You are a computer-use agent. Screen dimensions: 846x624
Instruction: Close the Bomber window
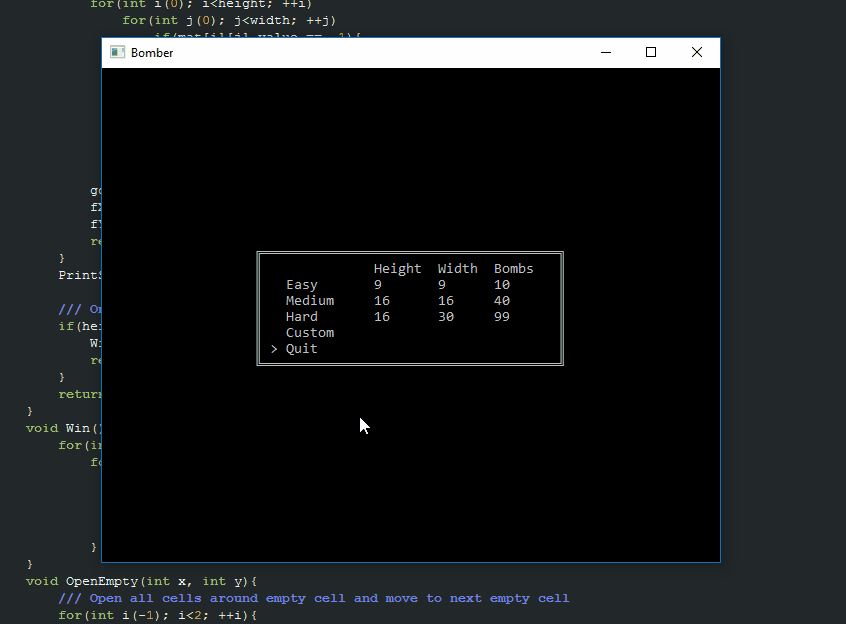[697, 52]
